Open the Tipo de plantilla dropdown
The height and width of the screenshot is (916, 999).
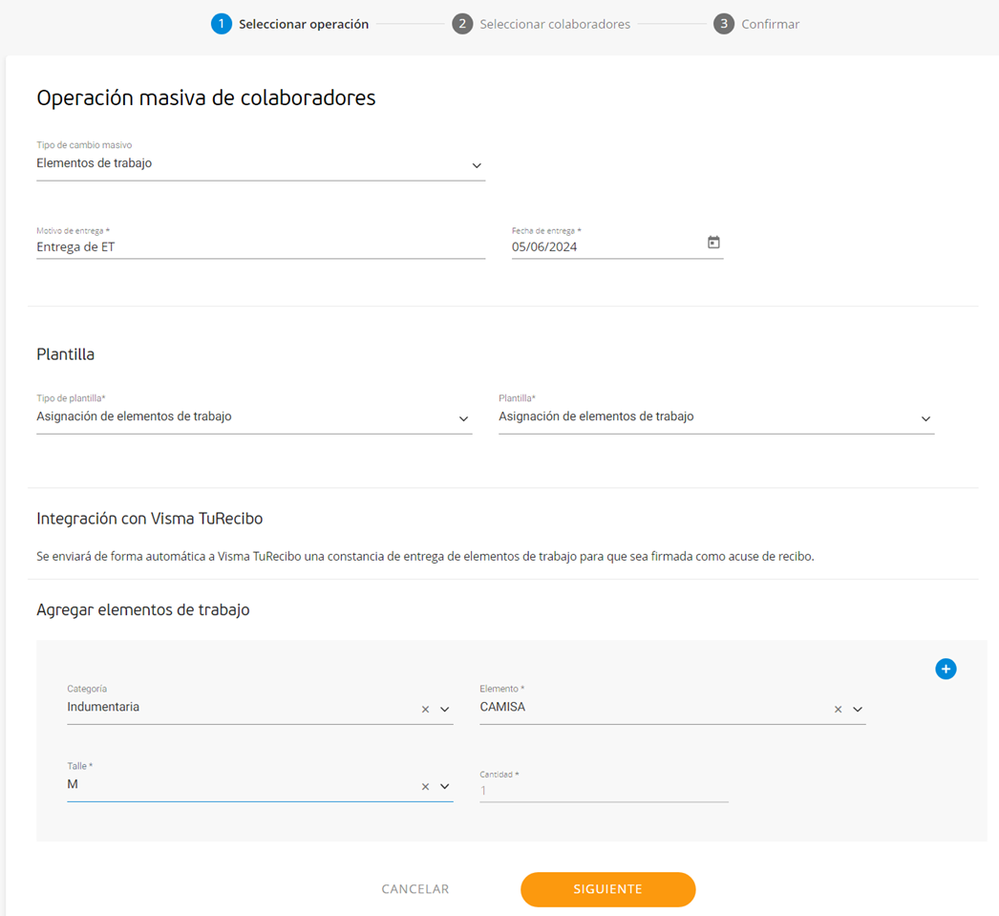(463, 418)
